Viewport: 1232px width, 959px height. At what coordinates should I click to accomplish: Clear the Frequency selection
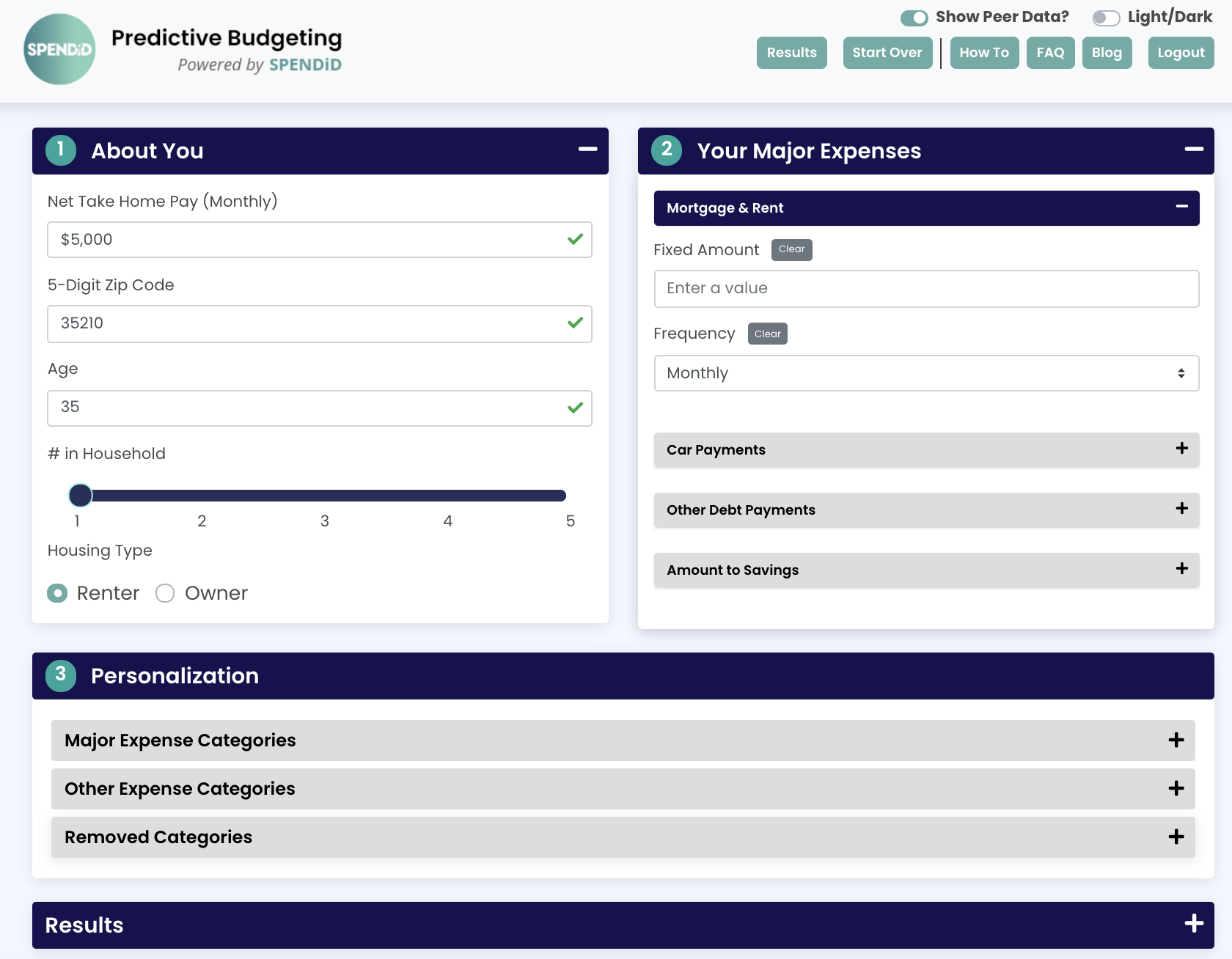coord(767,334)
